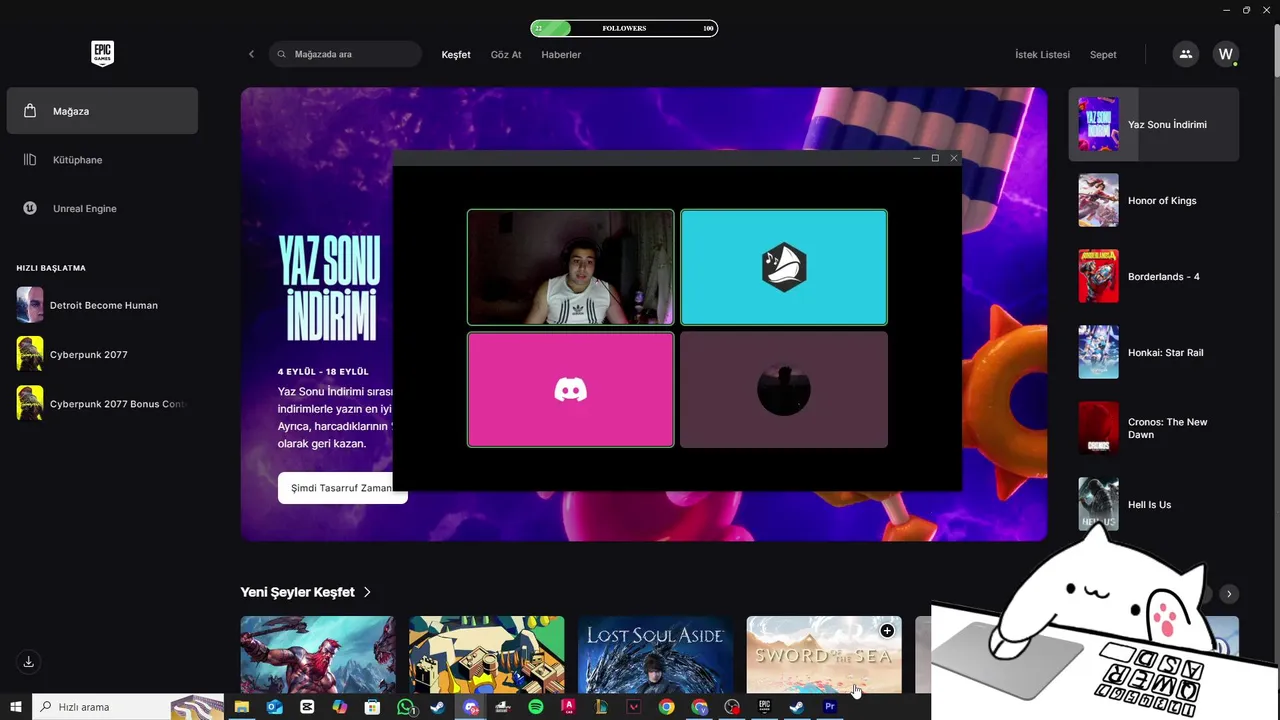Click the Epic Games logo
This screenshot has height=720, width=1280.
coord(102,54)
